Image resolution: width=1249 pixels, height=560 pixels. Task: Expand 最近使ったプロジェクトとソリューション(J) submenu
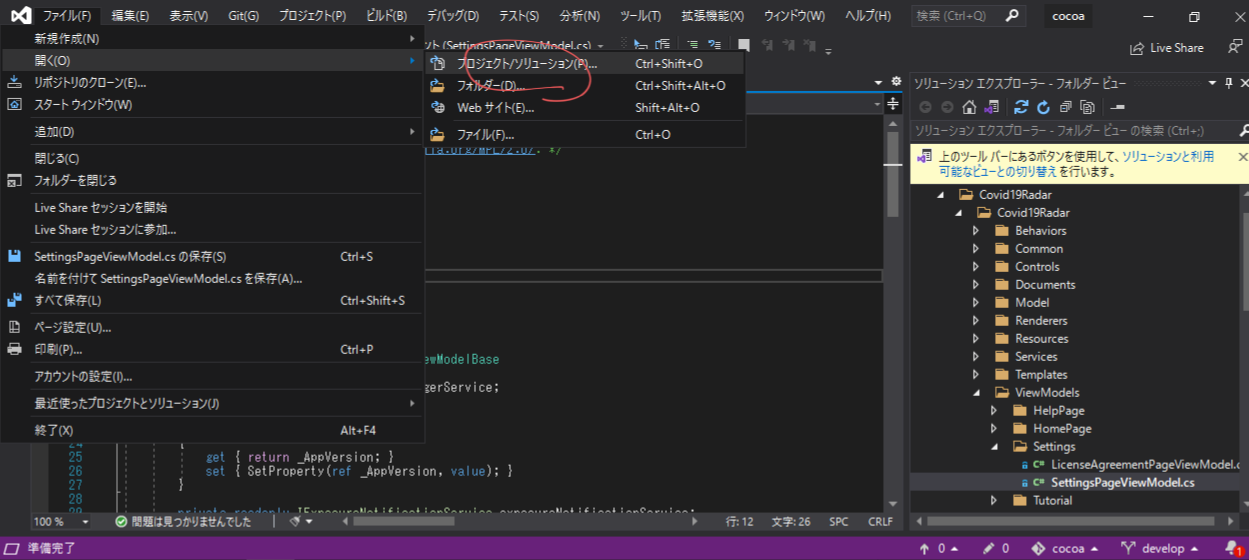click(x=212, y=403)
